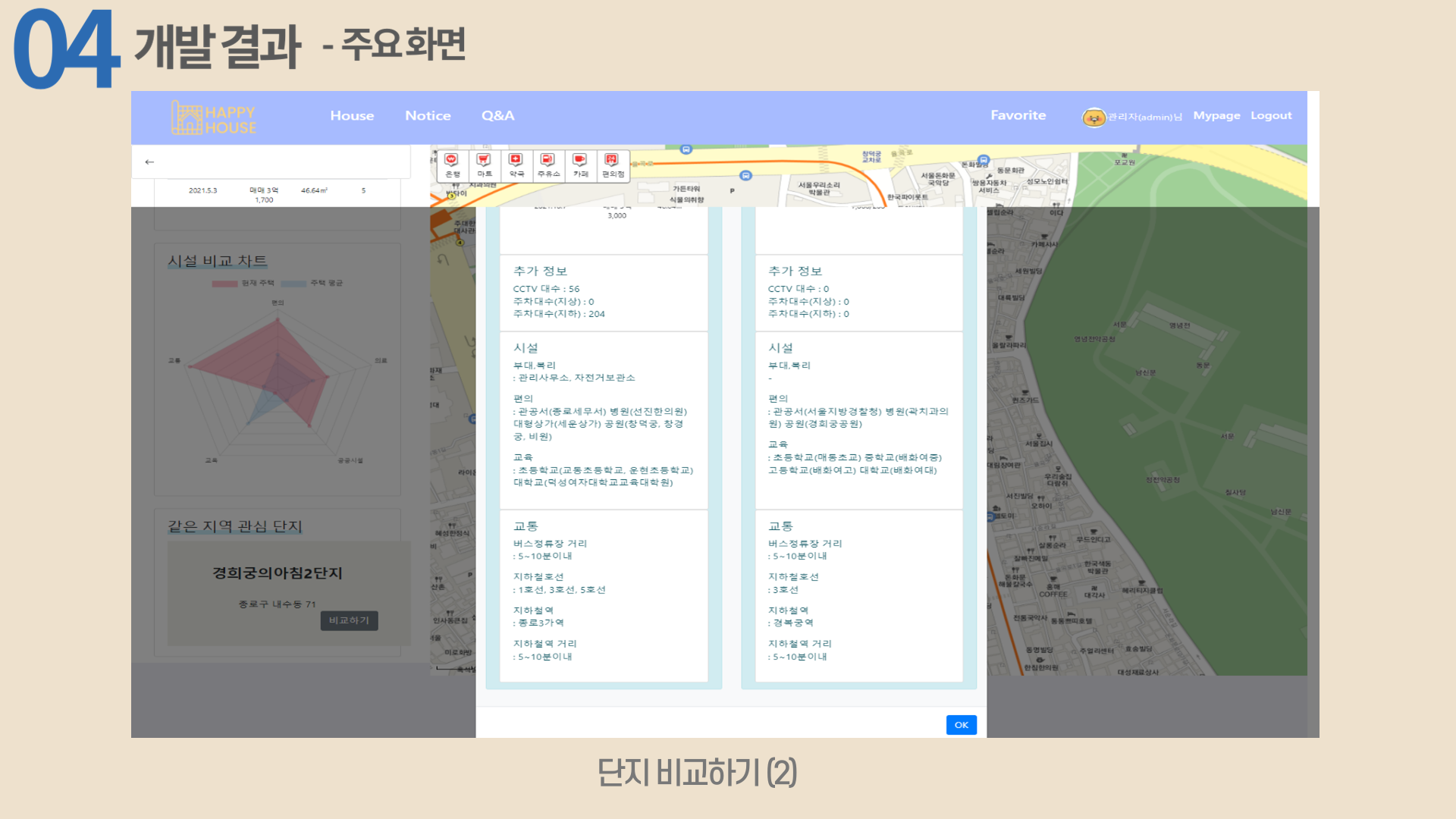Viewport: 1456px width, 819px height.
Task: Open the House menu
Action: [x=352, y=115]
